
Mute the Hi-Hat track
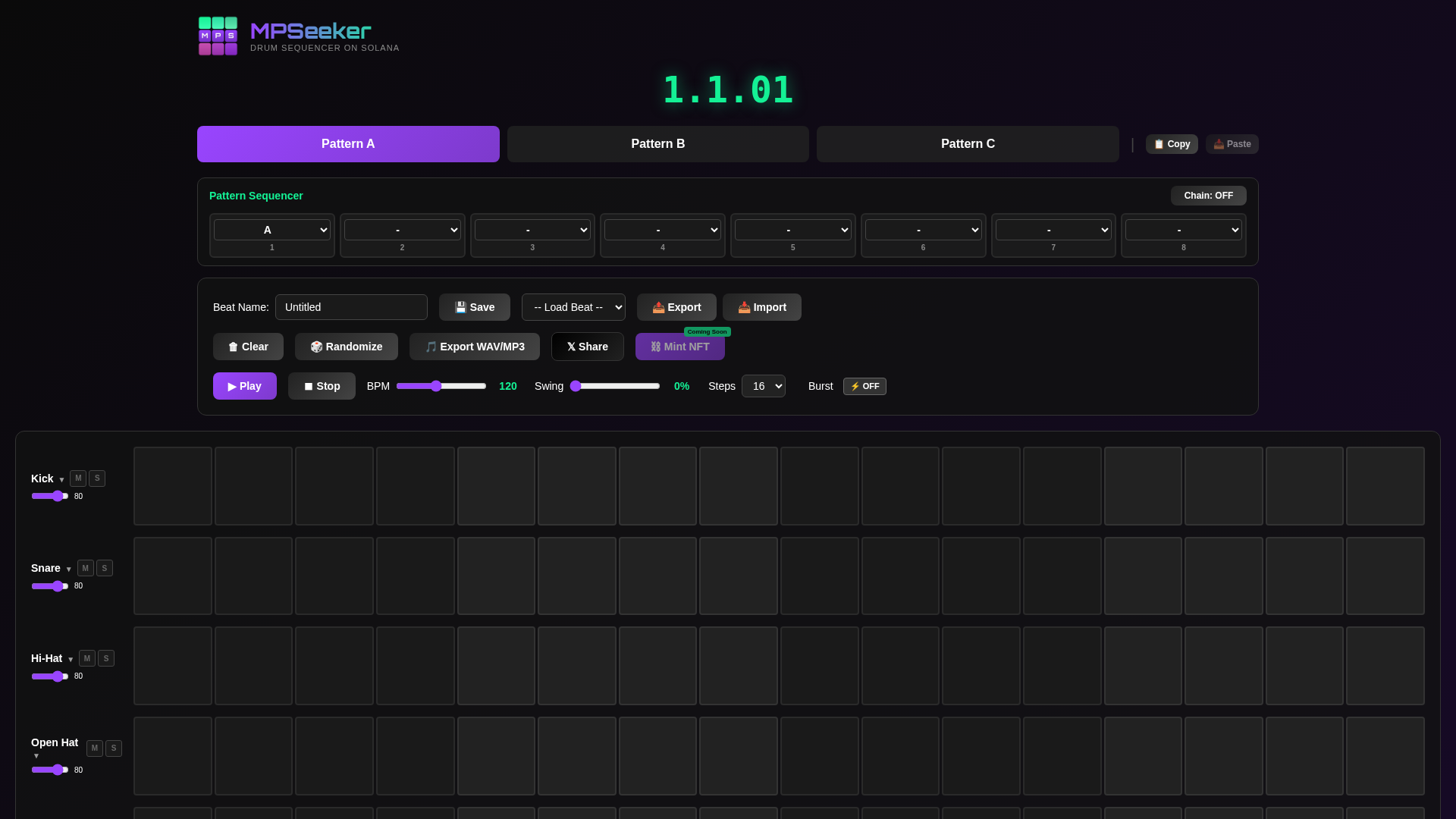point(87,658)
